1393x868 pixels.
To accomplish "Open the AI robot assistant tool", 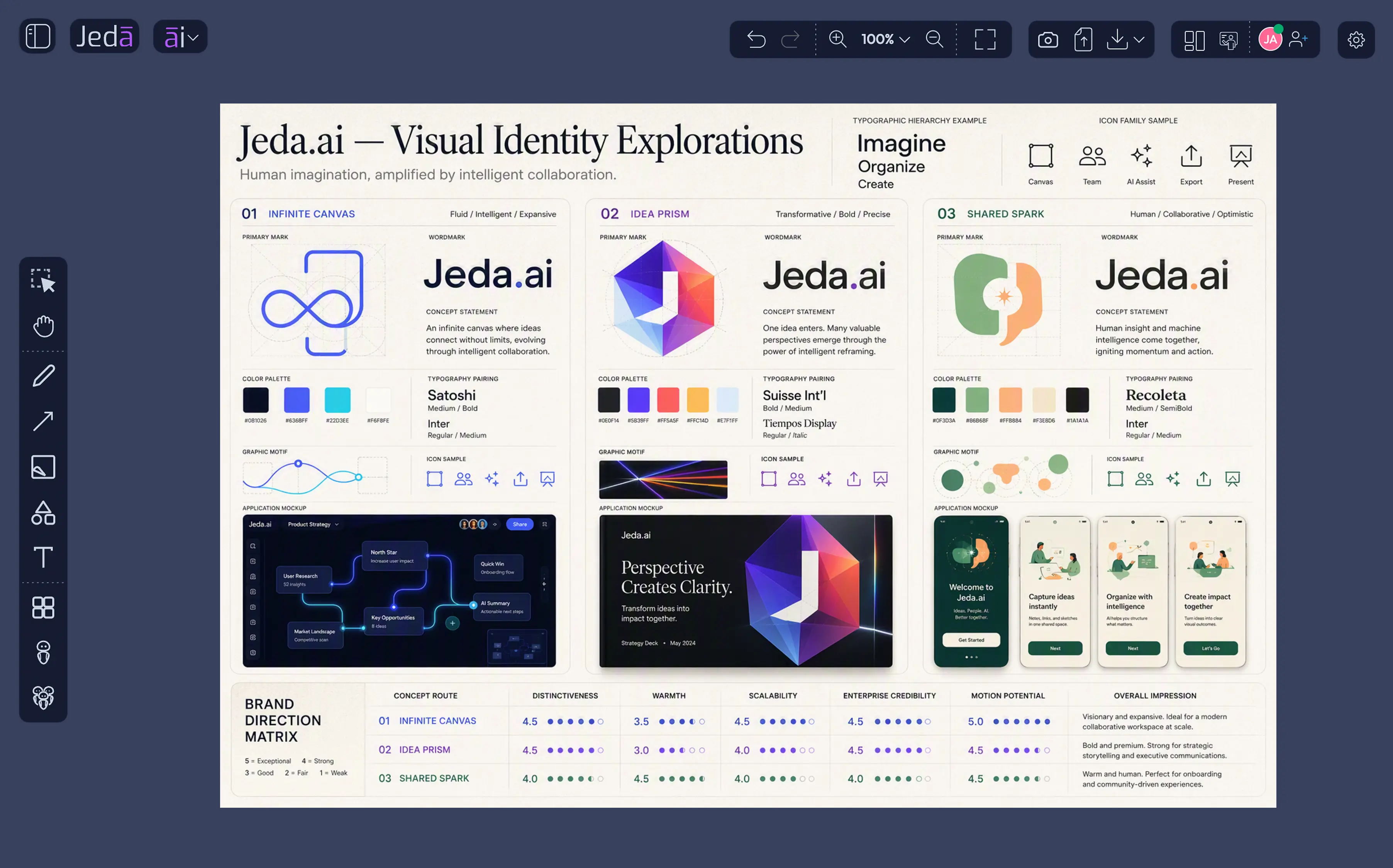I will click(43, 652).
